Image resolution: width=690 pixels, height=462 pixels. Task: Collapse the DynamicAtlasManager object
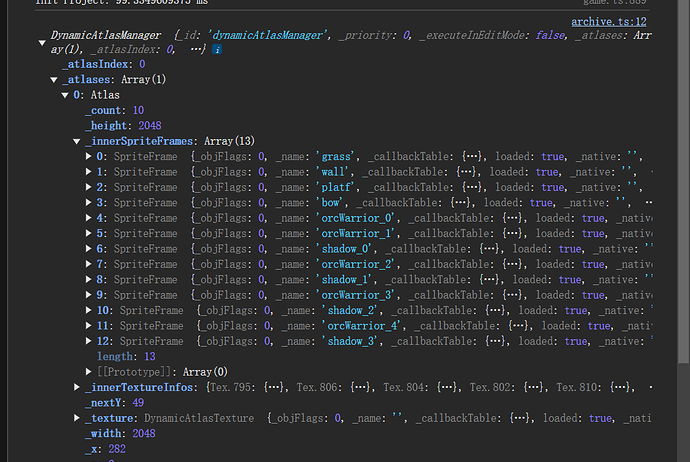[42, 42]
